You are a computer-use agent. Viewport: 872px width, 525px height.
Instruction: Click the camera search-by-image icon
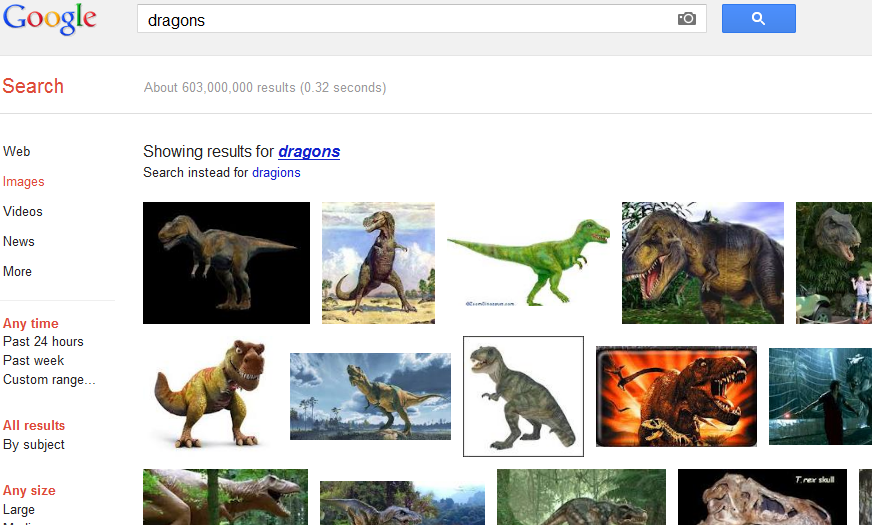686,19
